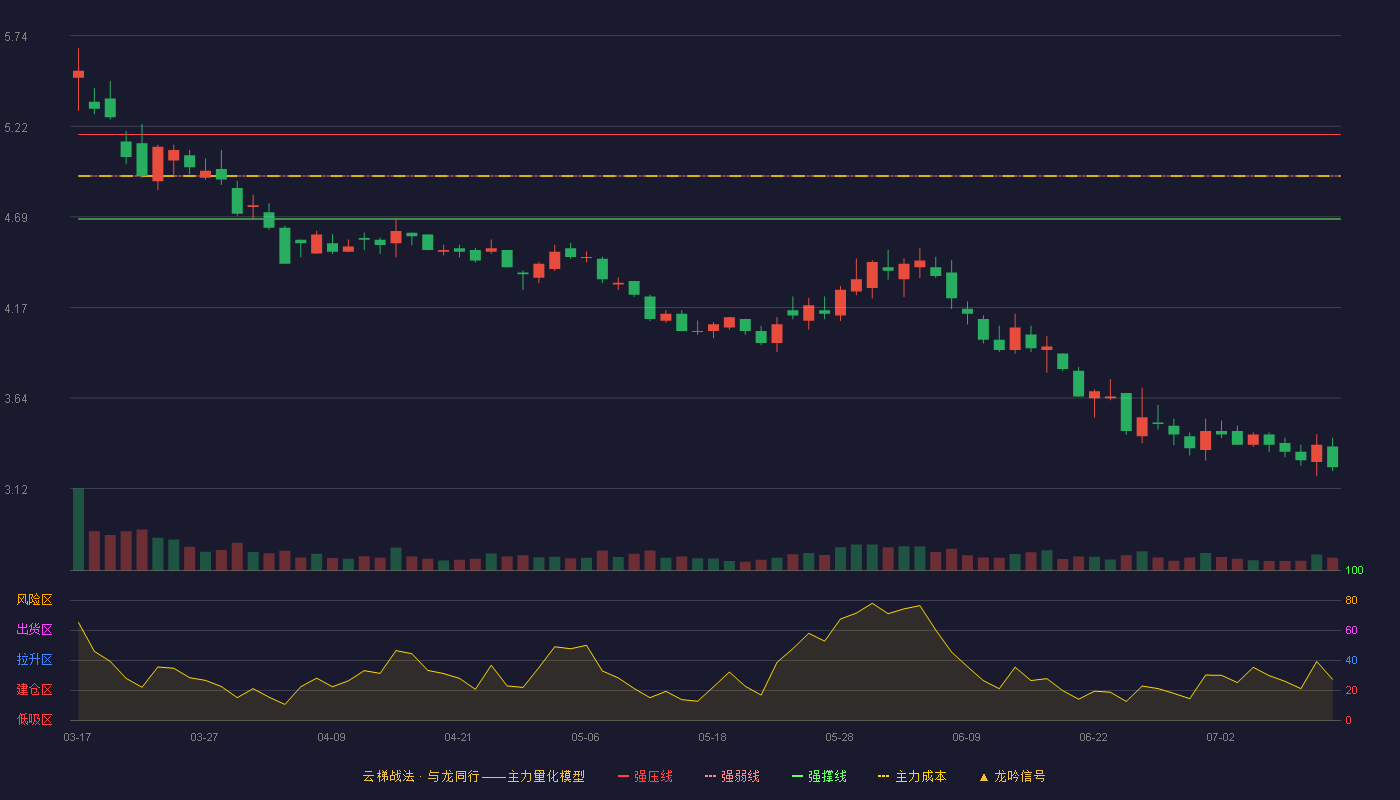The width and height of the screenshot is (1400, 800).
Task: Toggle the 强压线 legend item
Action: (645, 776)
